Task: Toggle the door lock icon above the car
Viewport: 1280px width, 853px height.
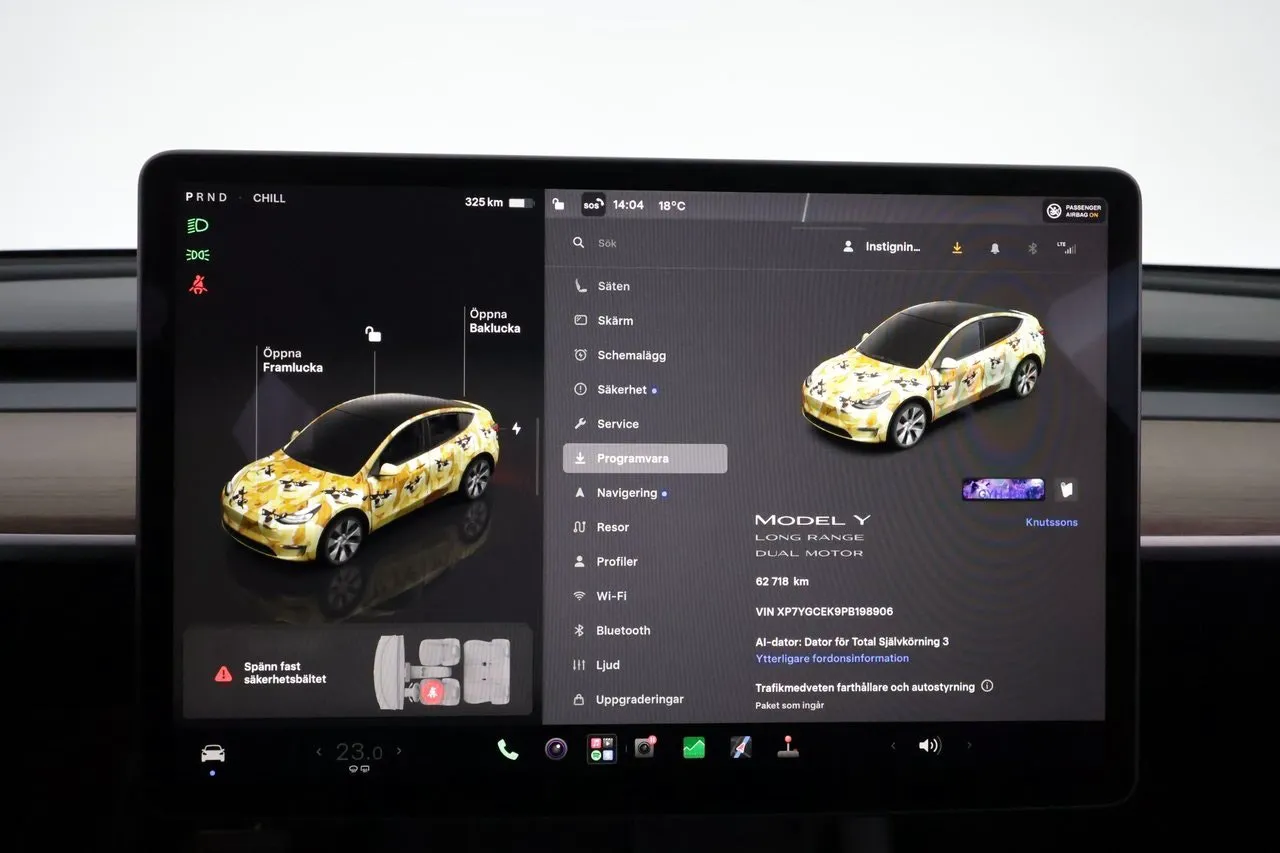Action: pyautogui.click(x=373, y=334)
